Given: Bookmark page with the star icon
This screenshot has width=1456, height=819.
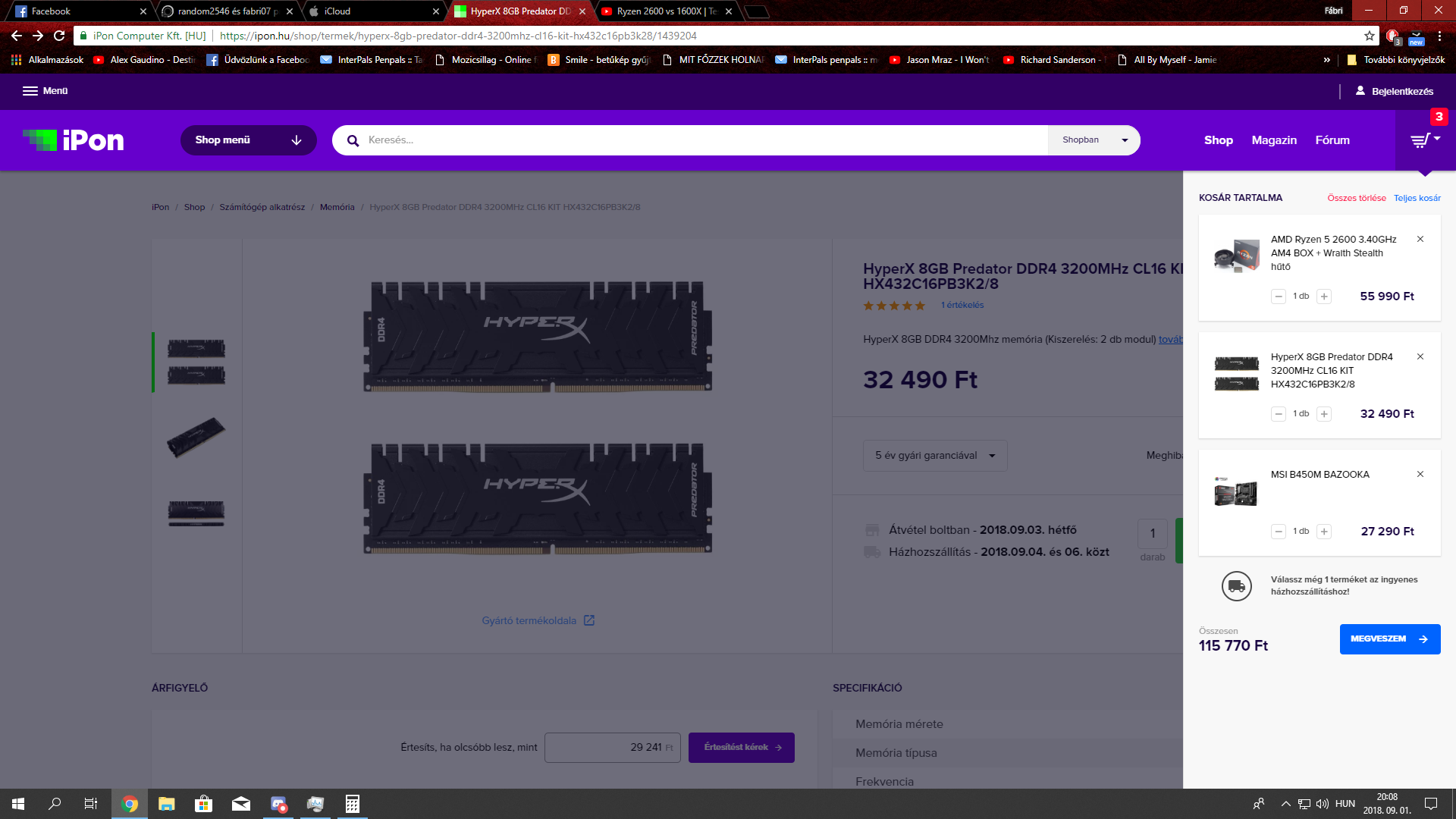Looking at the screenshot, I should pos(1369,36).
